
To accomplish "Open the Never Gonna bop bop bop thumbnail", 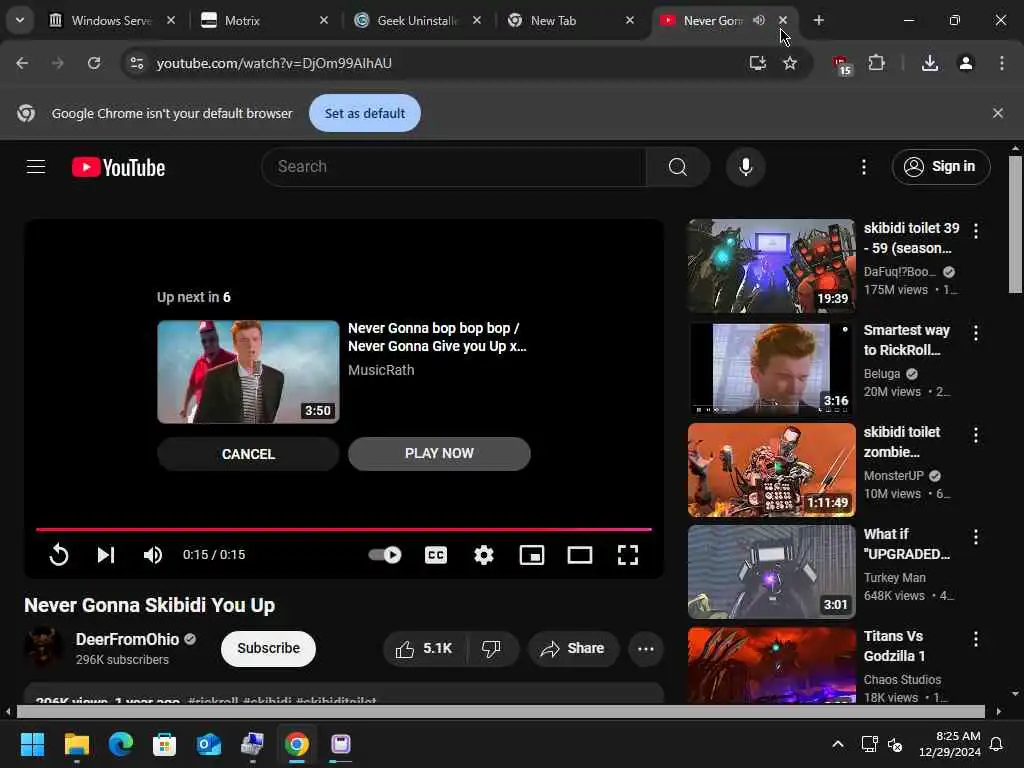I will [248, 372].
